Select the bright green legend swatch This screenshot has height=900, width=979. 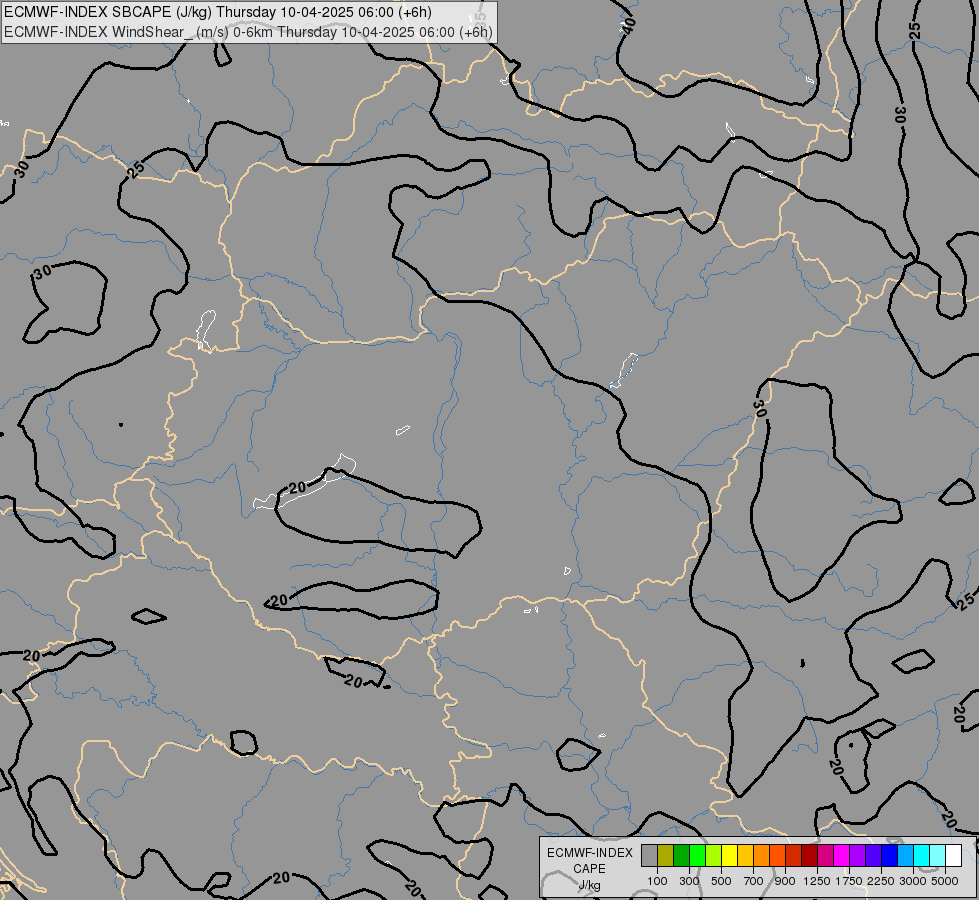click(x=697, y=856)
